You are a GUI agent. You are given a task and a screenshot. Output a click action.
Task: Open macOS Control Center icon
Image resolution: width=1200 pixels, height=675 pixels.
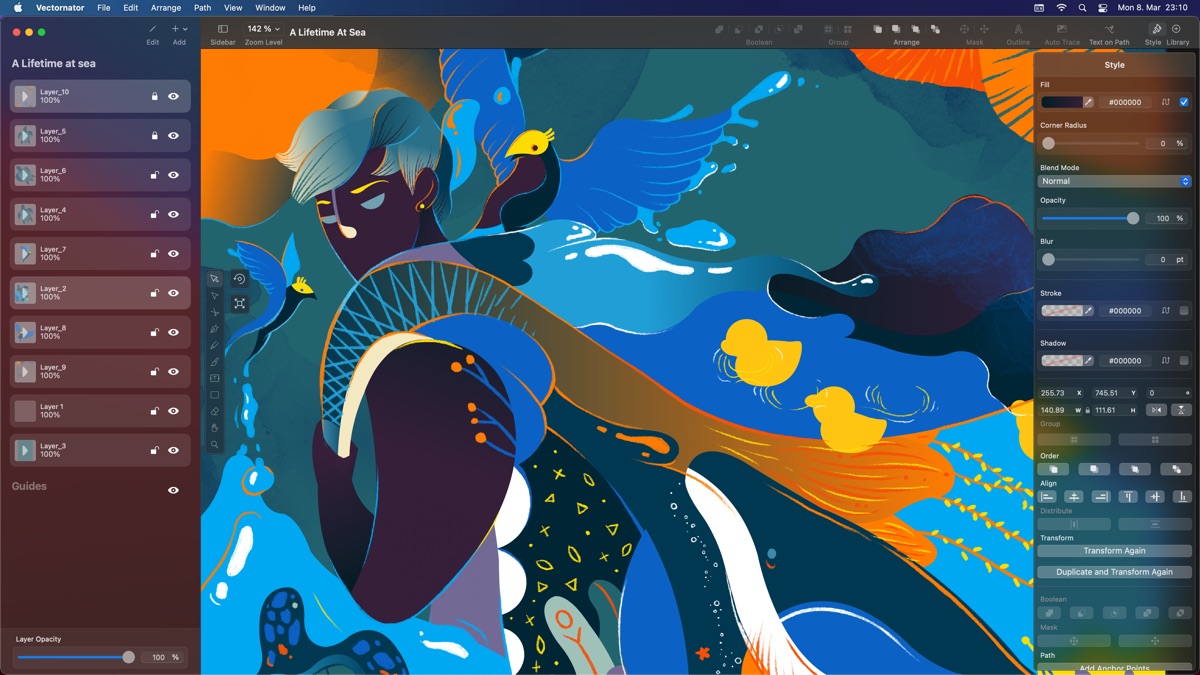click(1104, 7)
